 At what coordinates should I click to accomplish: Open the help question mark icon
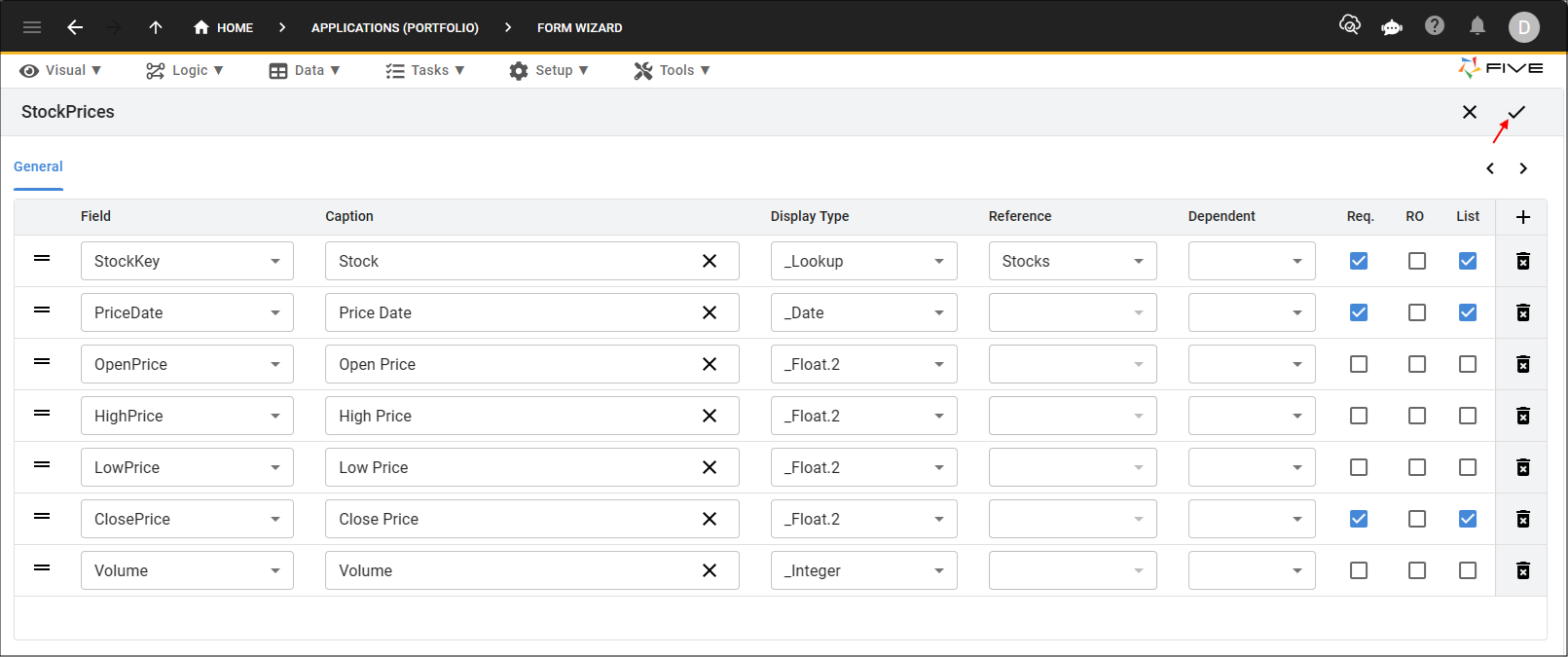point(1435,26)
